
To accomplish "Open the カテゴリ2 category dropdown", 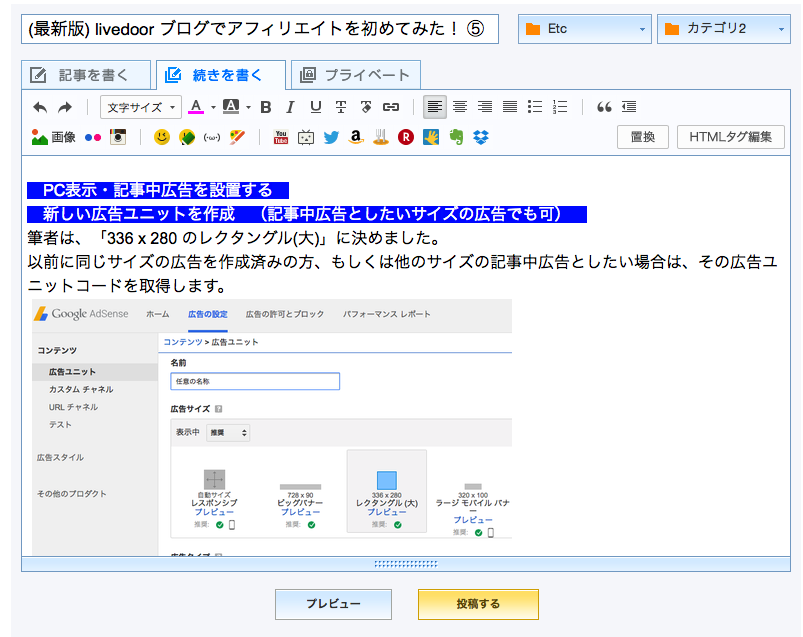I will (x=724, y=29).
